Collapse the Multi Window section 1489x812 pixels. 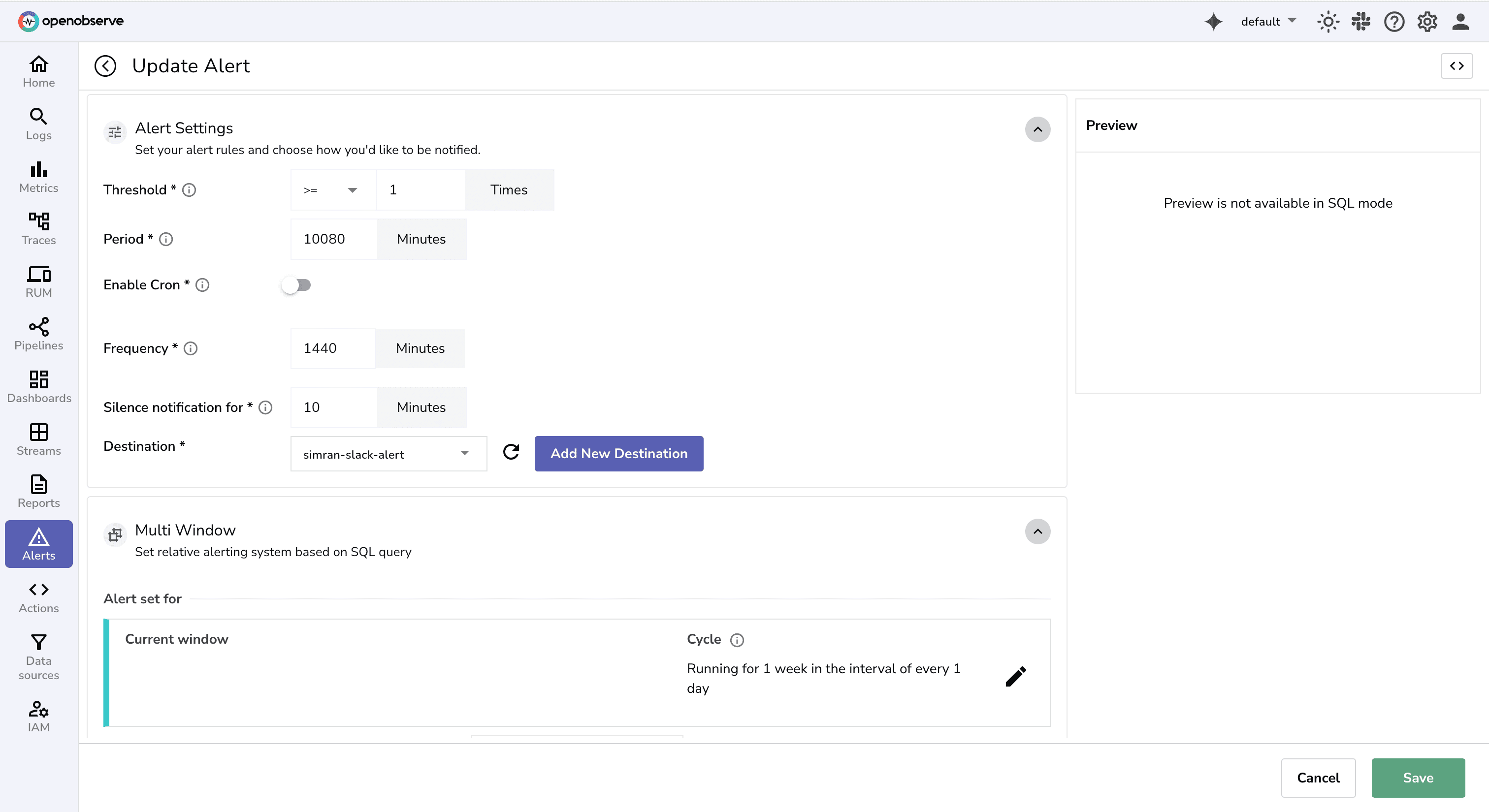[x=1037, y=532]
